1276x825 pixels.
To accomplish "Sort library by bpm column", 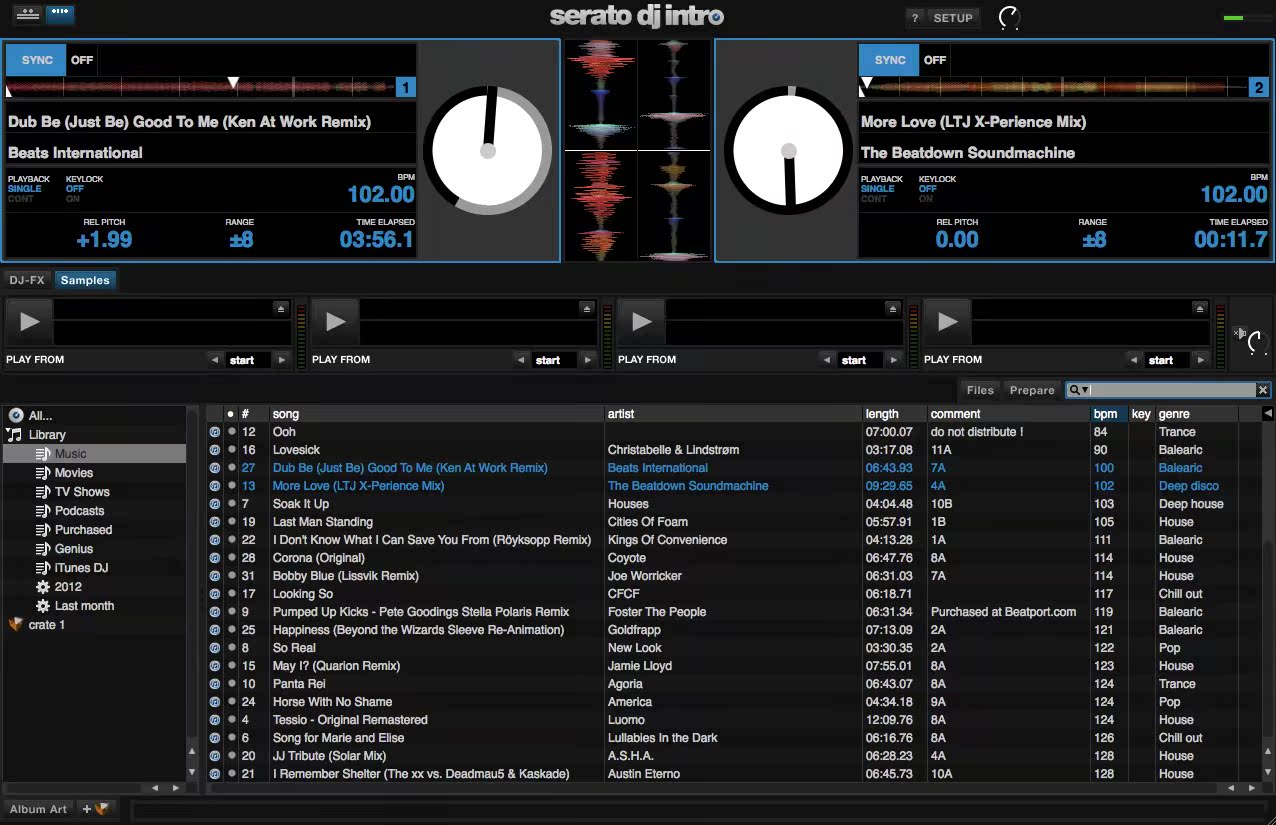I will (1109, 414).
